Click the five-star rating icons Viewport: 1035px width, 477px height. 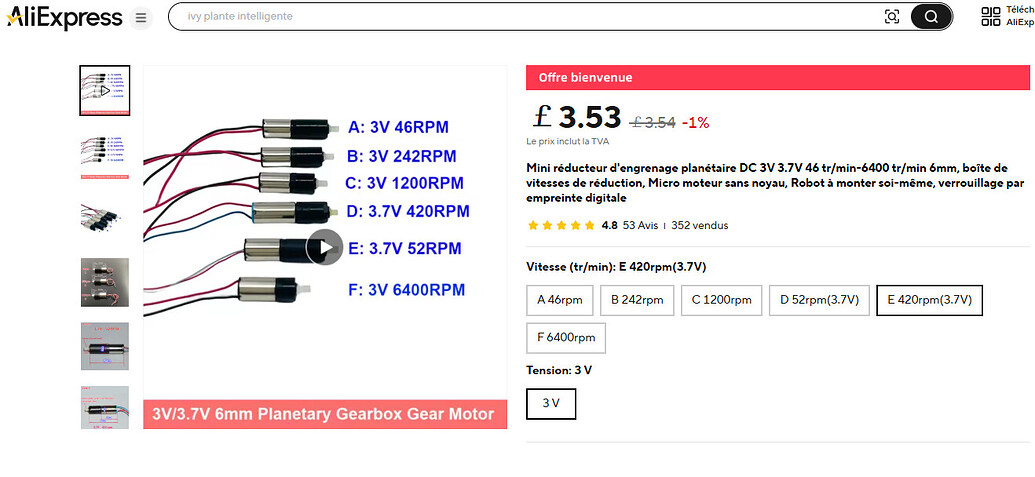(561, 226)
